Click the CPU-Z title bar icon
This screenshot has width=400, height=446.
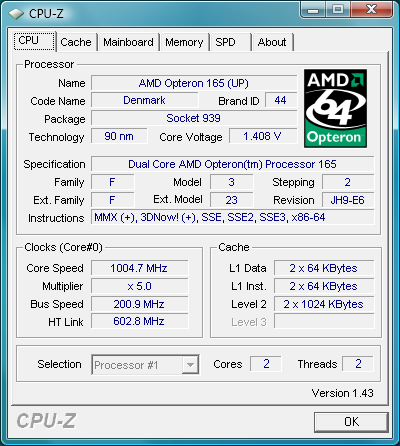point(16,13)
